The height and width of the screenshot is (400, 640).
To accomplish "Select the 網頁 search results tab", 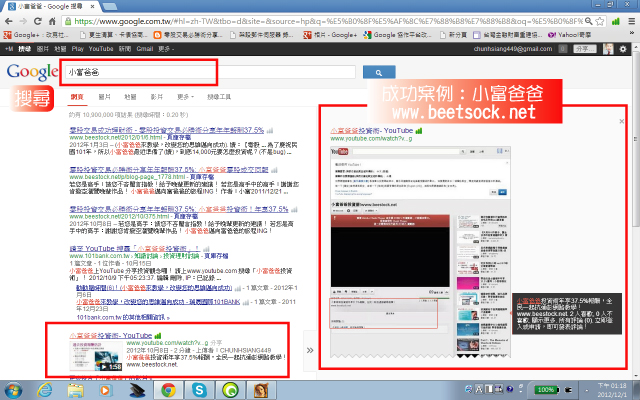I will pyautogui.click(x=77, y=97).
